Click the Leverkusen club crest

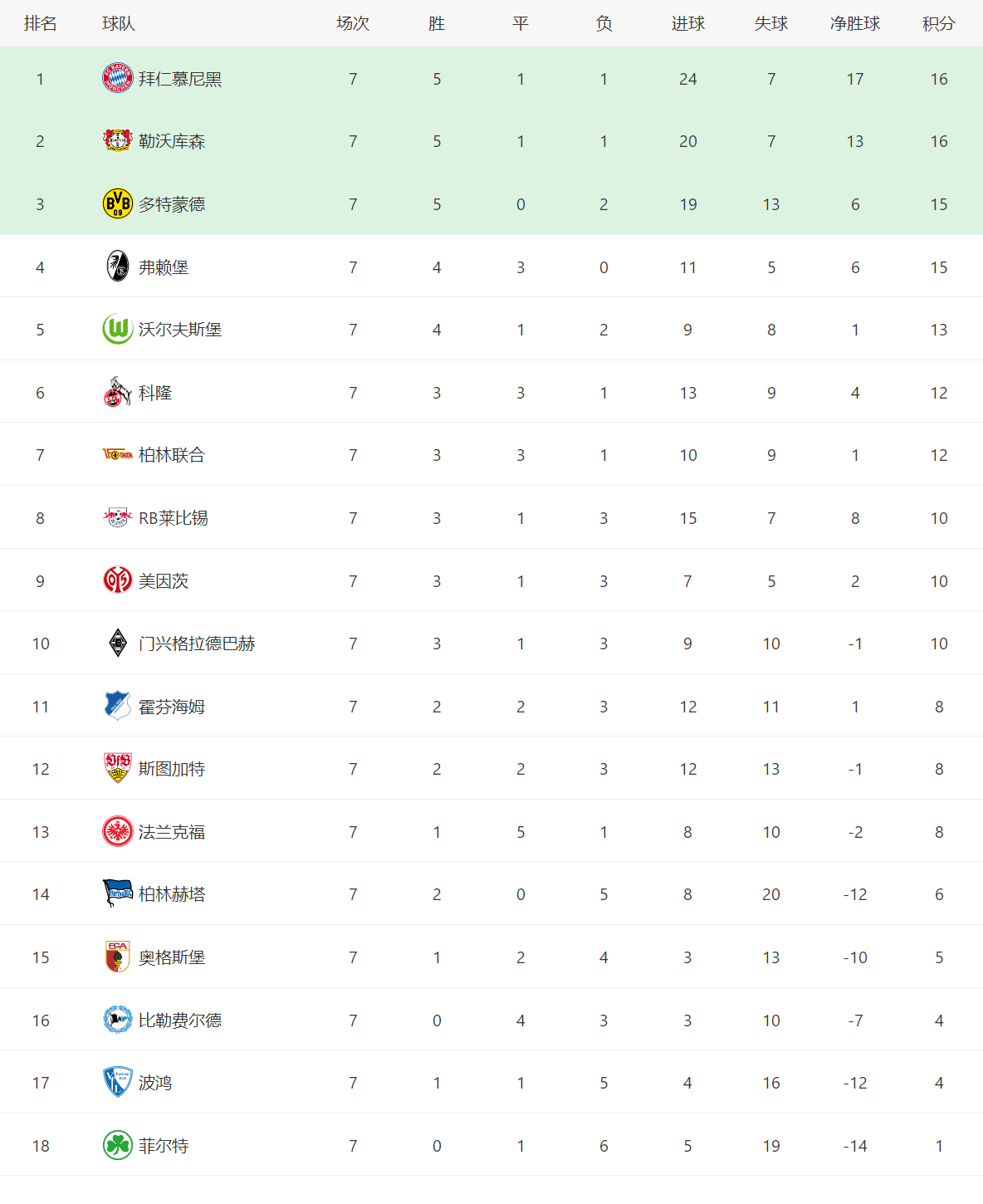pyautogui.click(x=118, y=140)
